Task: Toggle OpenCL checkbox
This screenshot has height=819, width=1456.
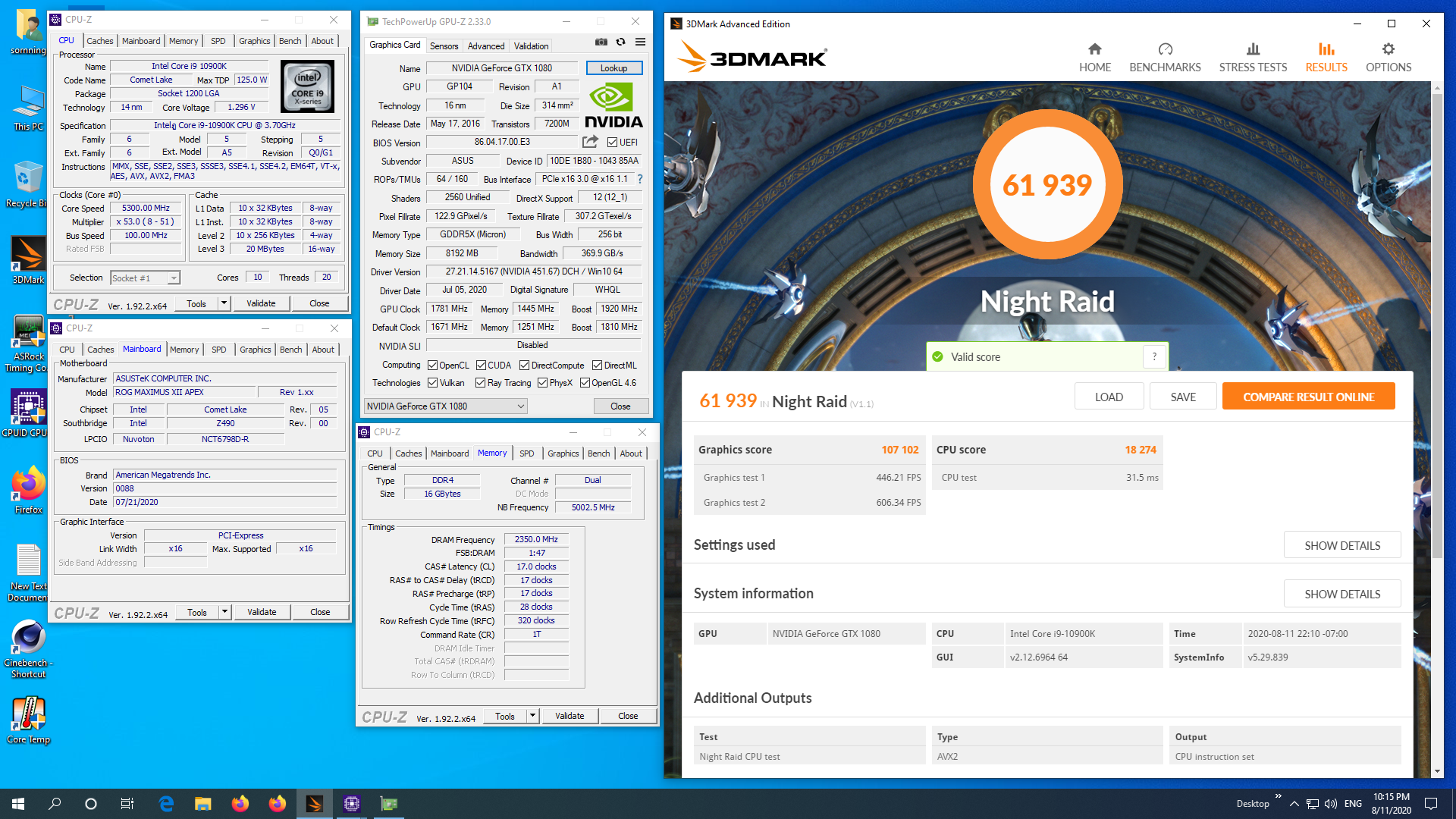Action: point(432,366)
